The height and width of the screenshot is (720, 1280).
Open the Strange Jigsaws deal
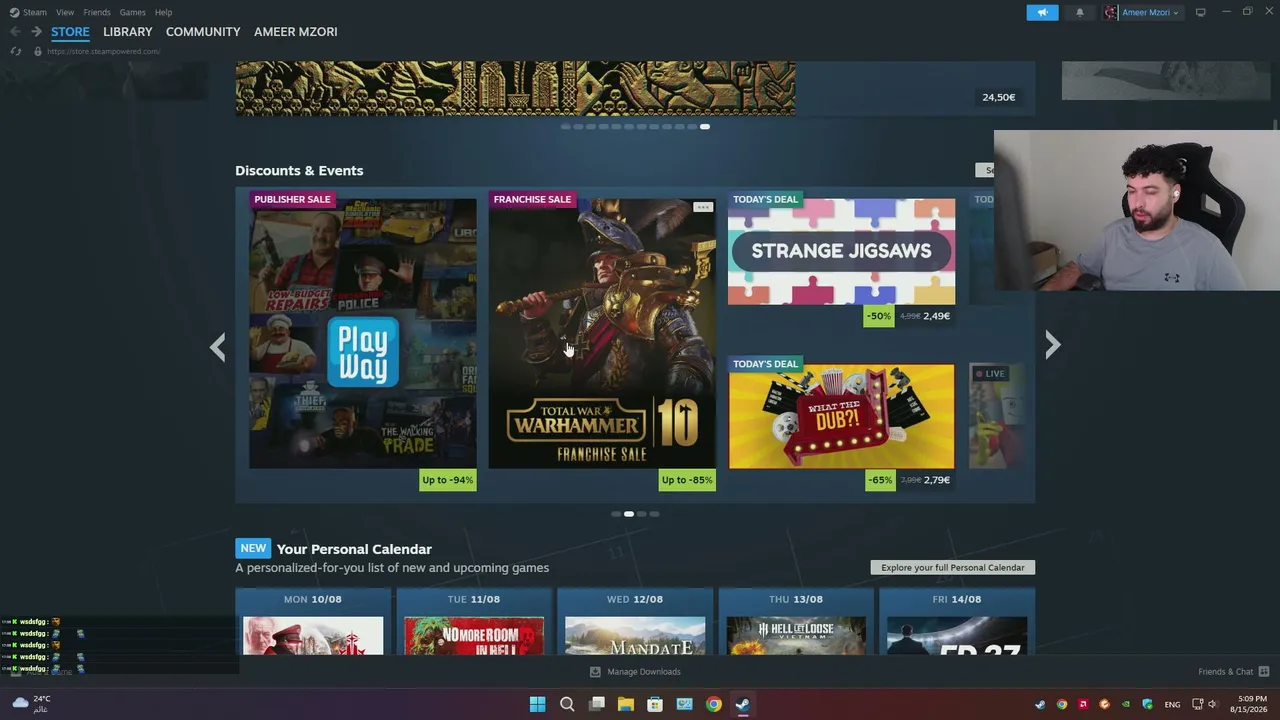841,251
